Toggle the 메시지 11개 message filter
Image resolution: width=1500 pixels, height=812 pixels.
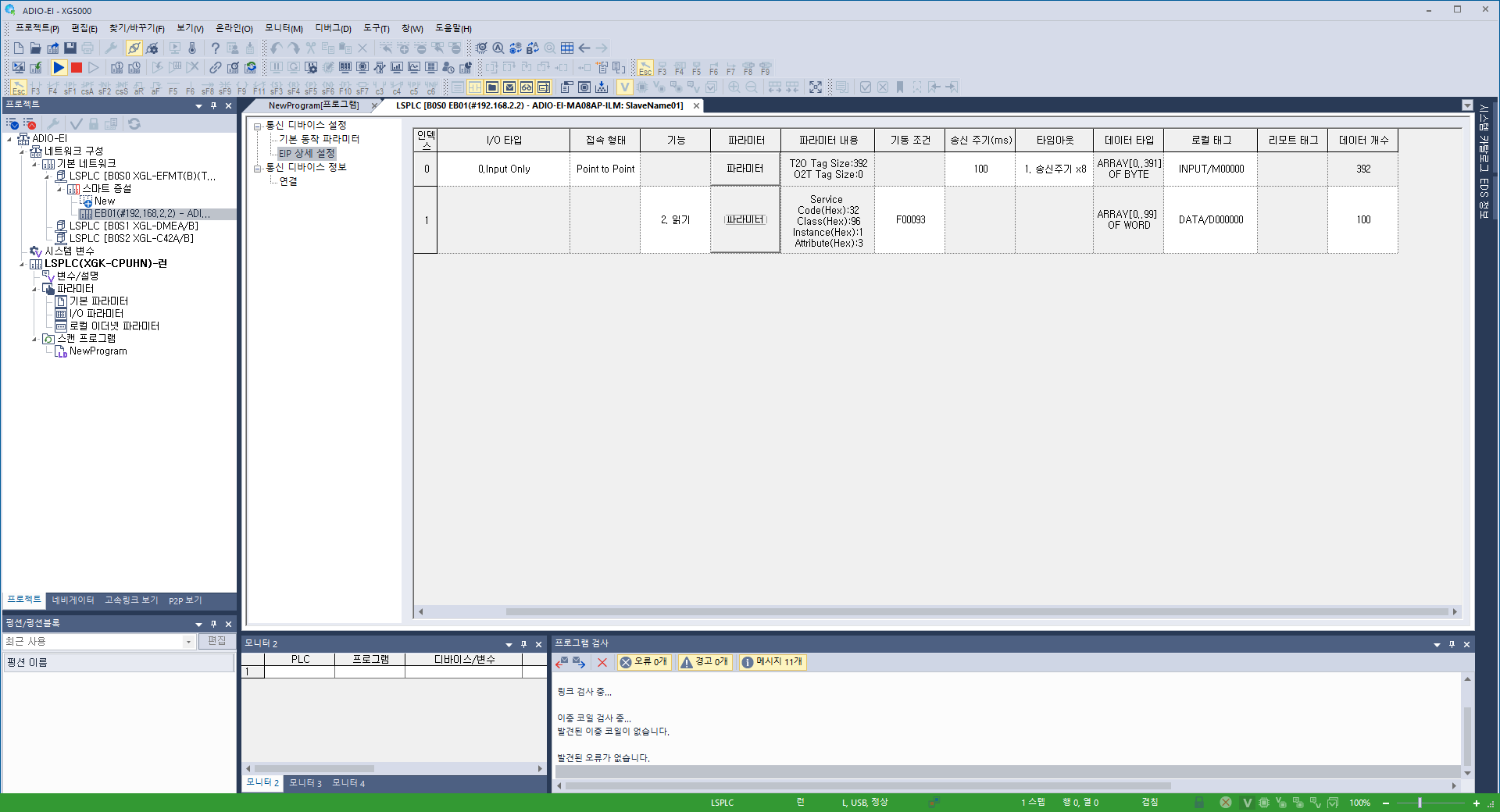771,662
